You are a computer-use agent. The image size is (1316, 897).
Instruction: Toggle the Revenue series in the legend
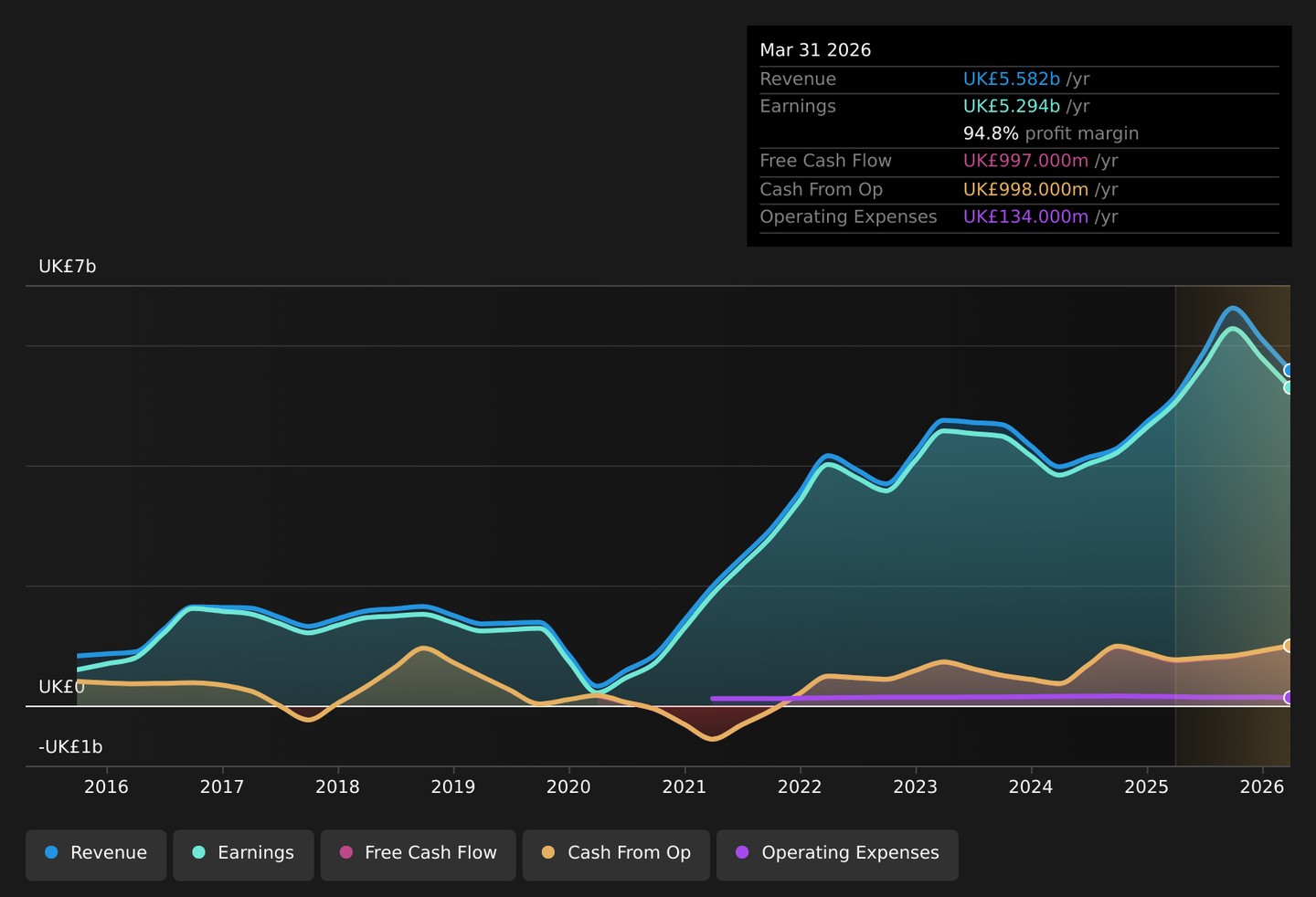pos(96,855)
